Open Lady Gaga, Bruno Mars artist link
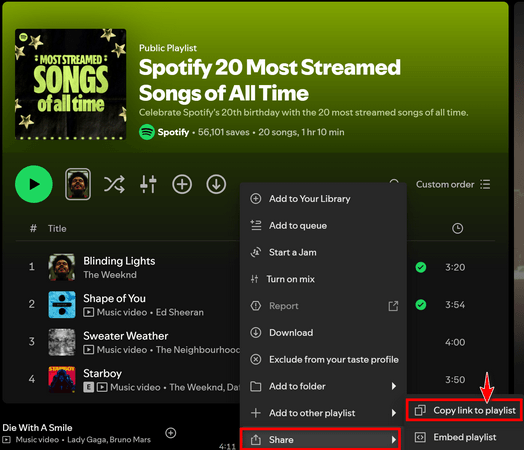 click(109, 440)
